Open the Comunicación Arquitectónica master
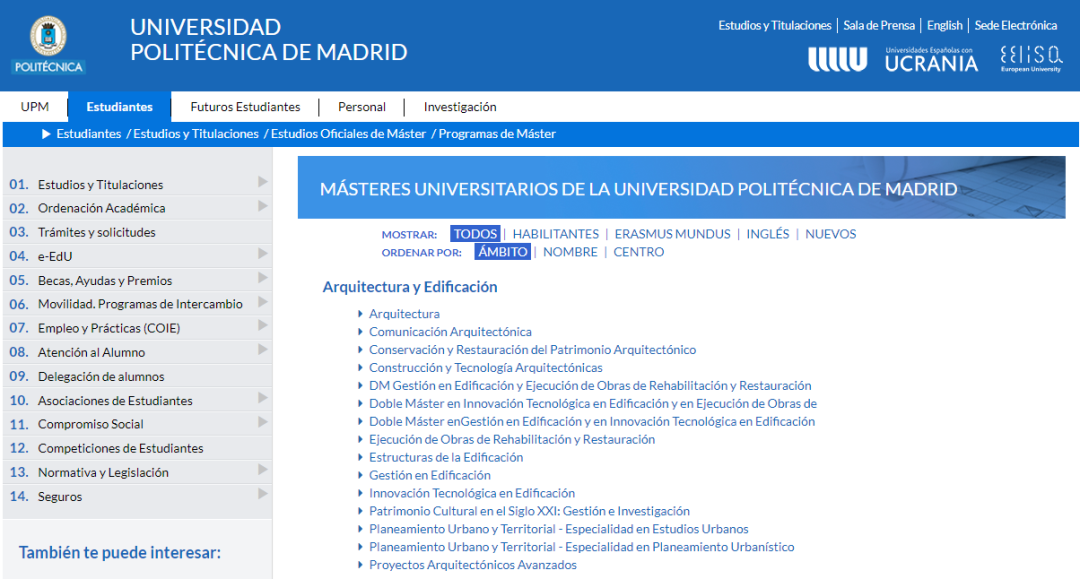 tap(450, 332)
